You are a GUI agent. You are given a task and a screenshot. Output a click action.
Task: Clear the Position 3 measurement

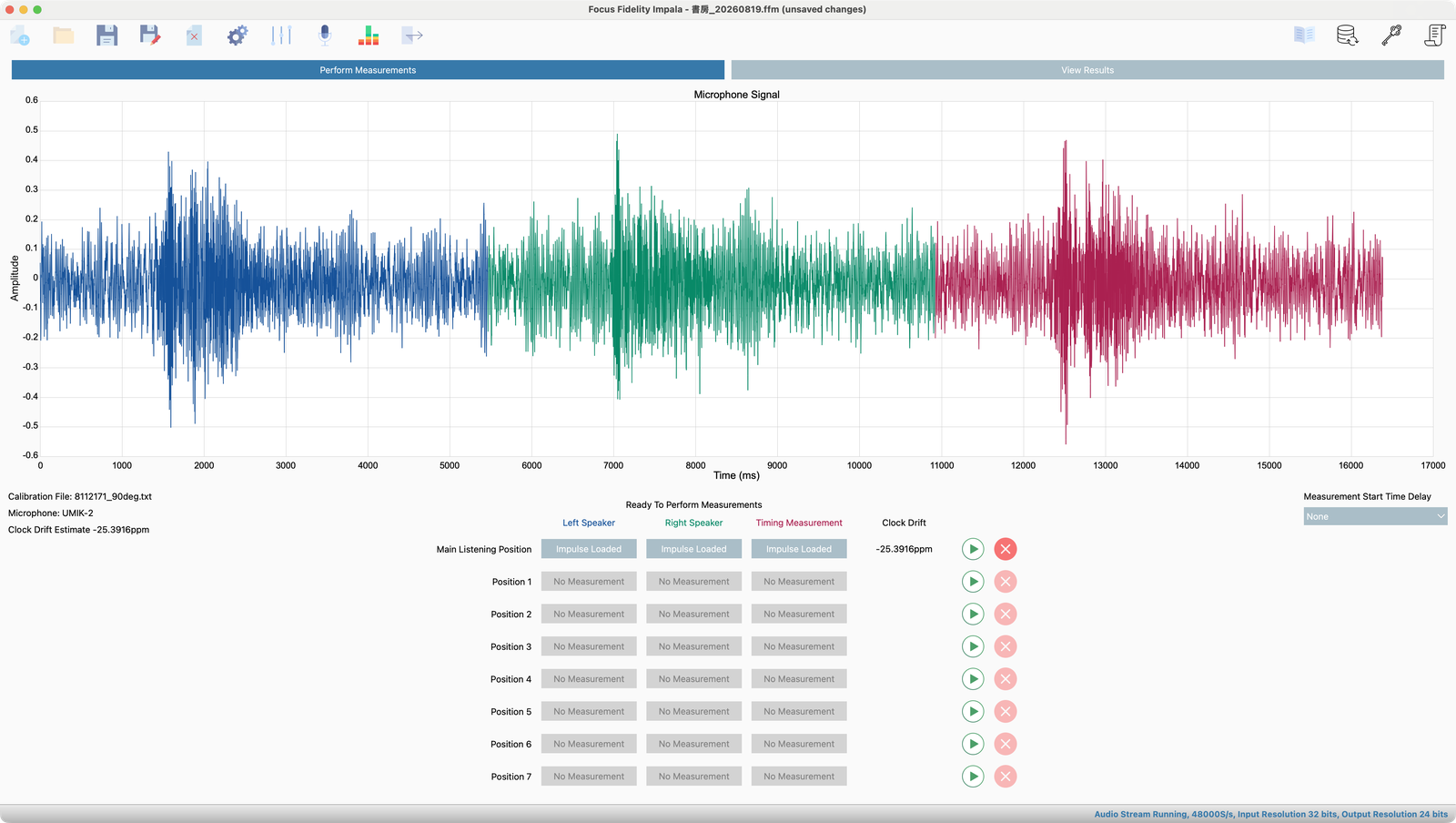pos(1006,646)
